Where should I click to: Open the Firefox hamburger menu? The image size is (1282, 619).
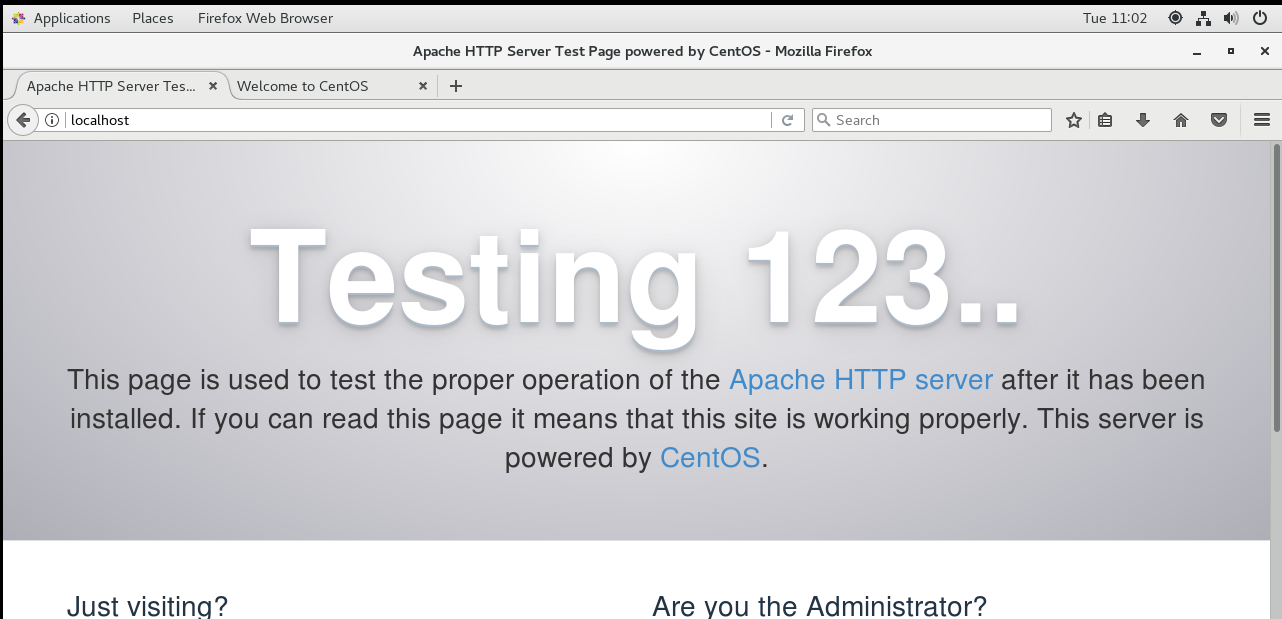[x=1261, y=120]
